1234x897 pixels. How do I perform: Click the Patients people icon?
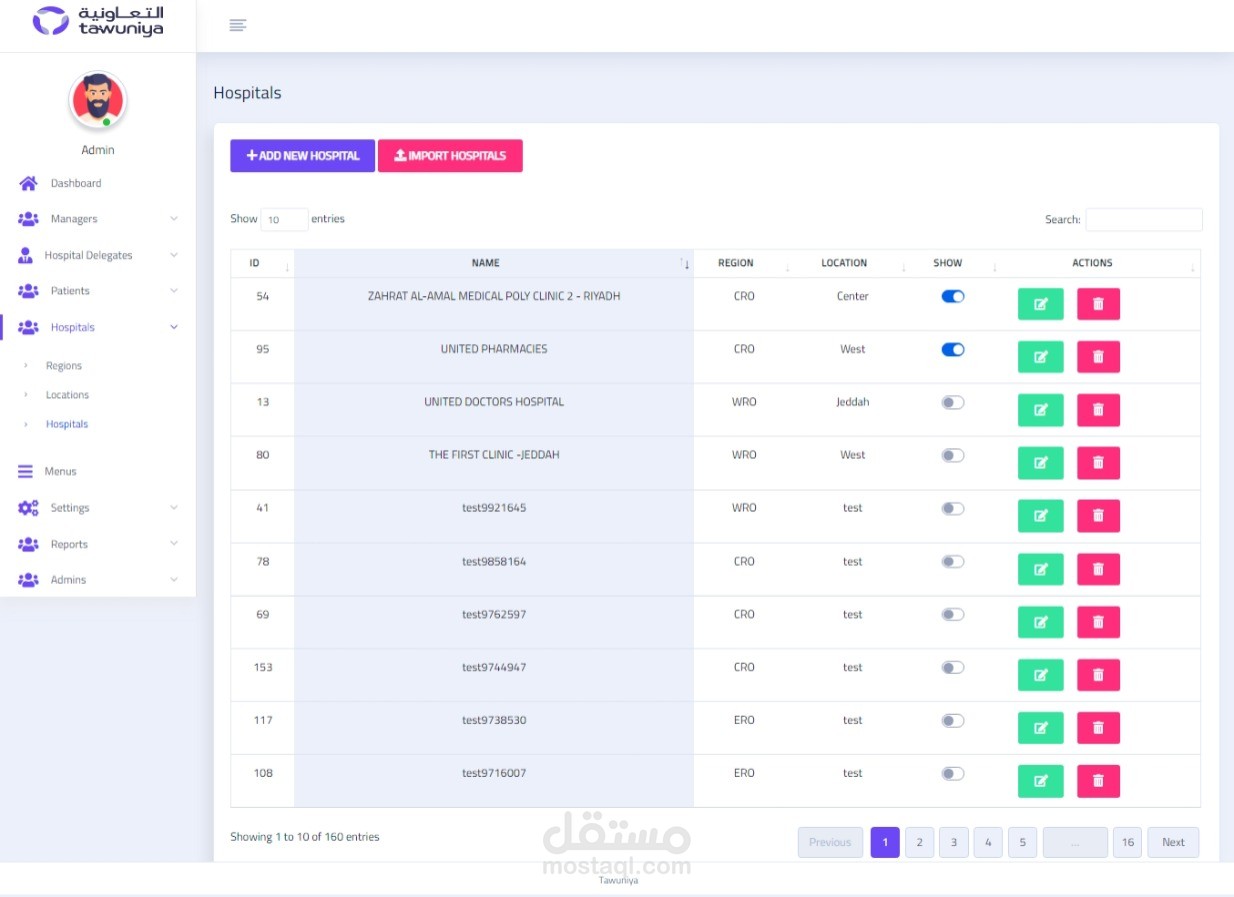[x=28, y=291]
